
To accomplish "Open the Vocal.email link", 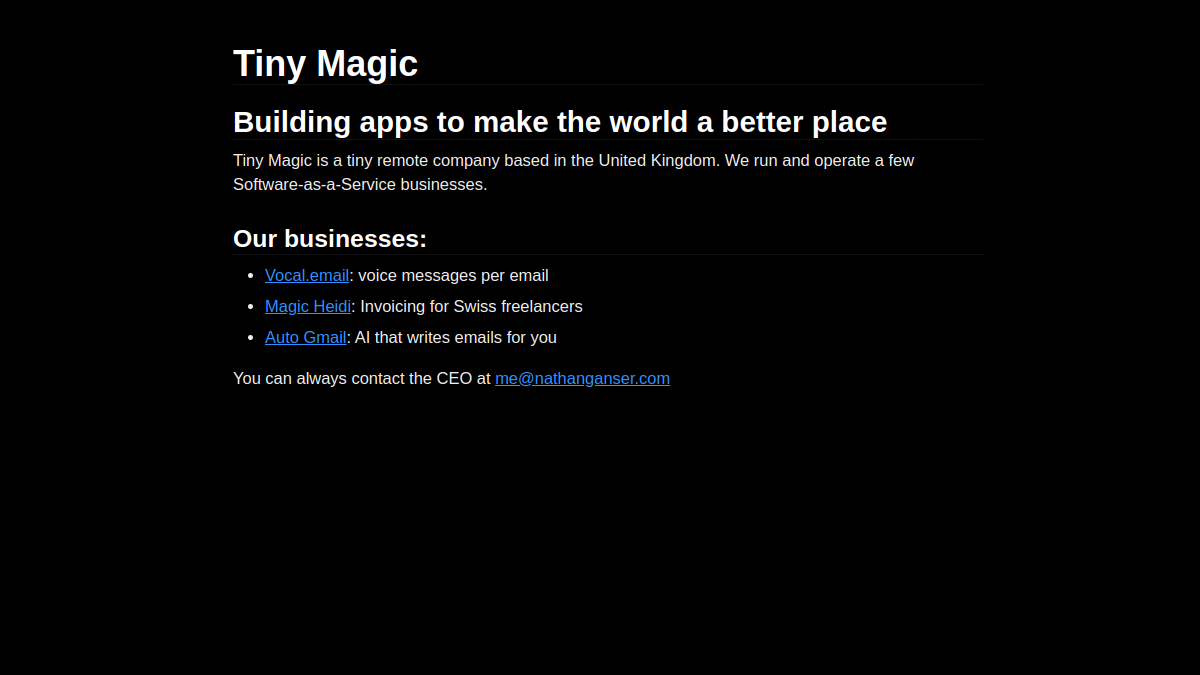I will coord(307,276).
